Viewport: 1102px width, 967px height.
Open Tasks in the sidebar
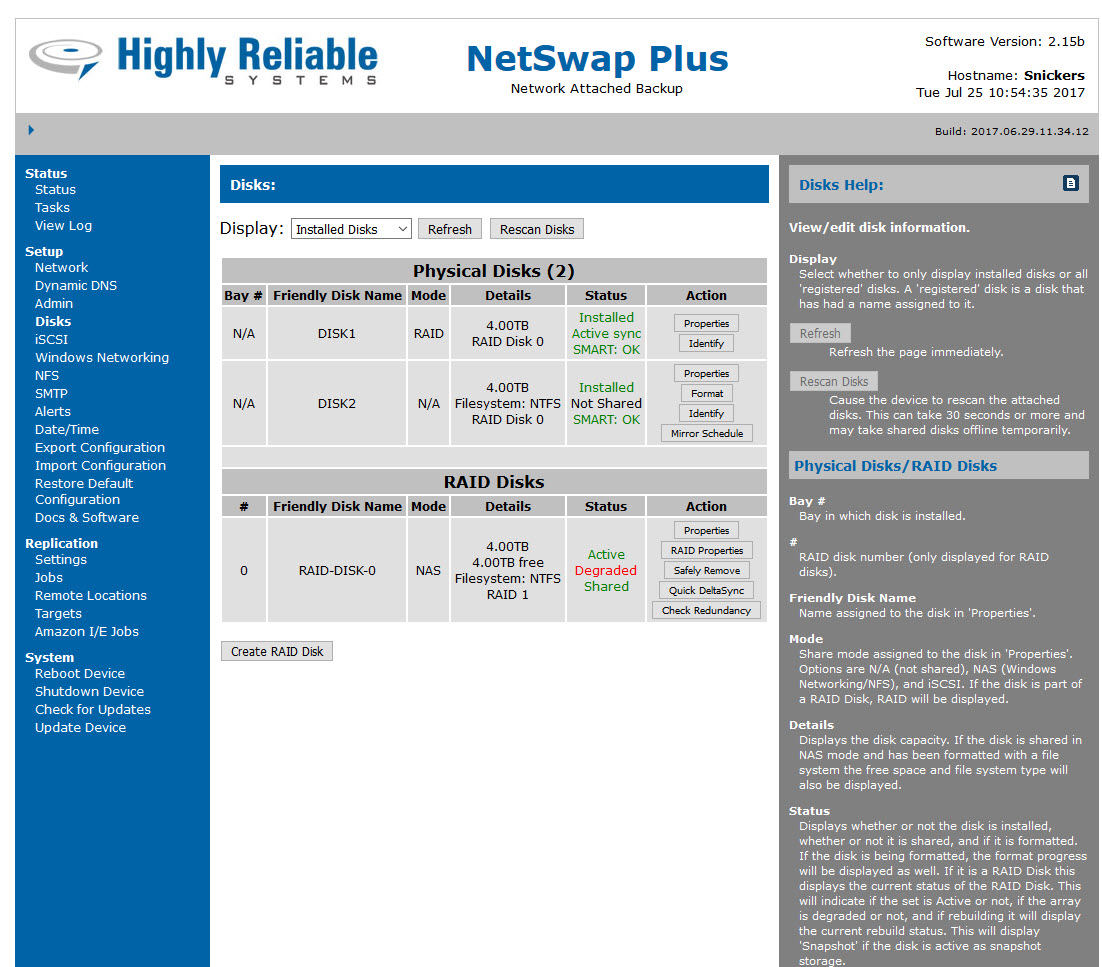click(x=53, y=207)
